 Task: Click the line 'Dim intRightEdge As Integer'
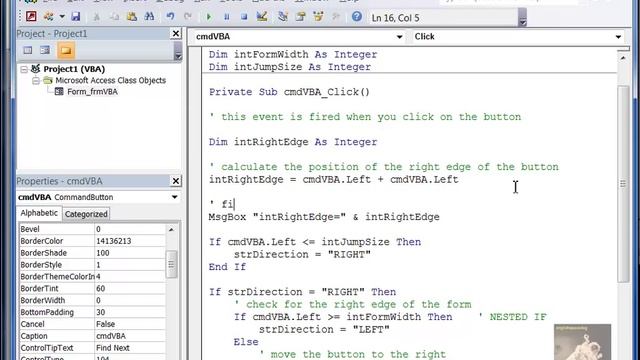point(293,142)
